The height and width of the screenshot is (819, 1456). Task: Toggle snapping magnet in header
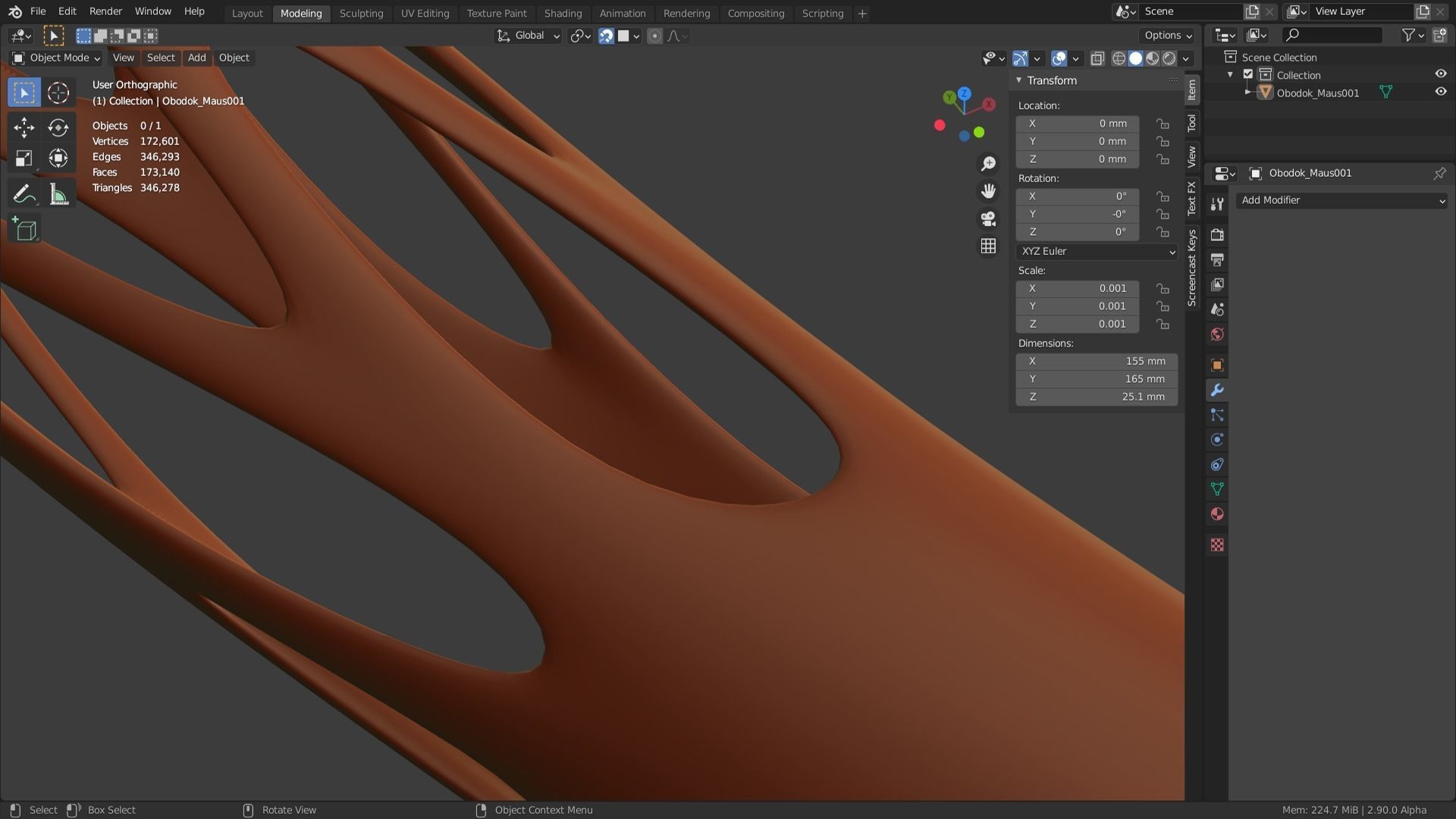606,36
